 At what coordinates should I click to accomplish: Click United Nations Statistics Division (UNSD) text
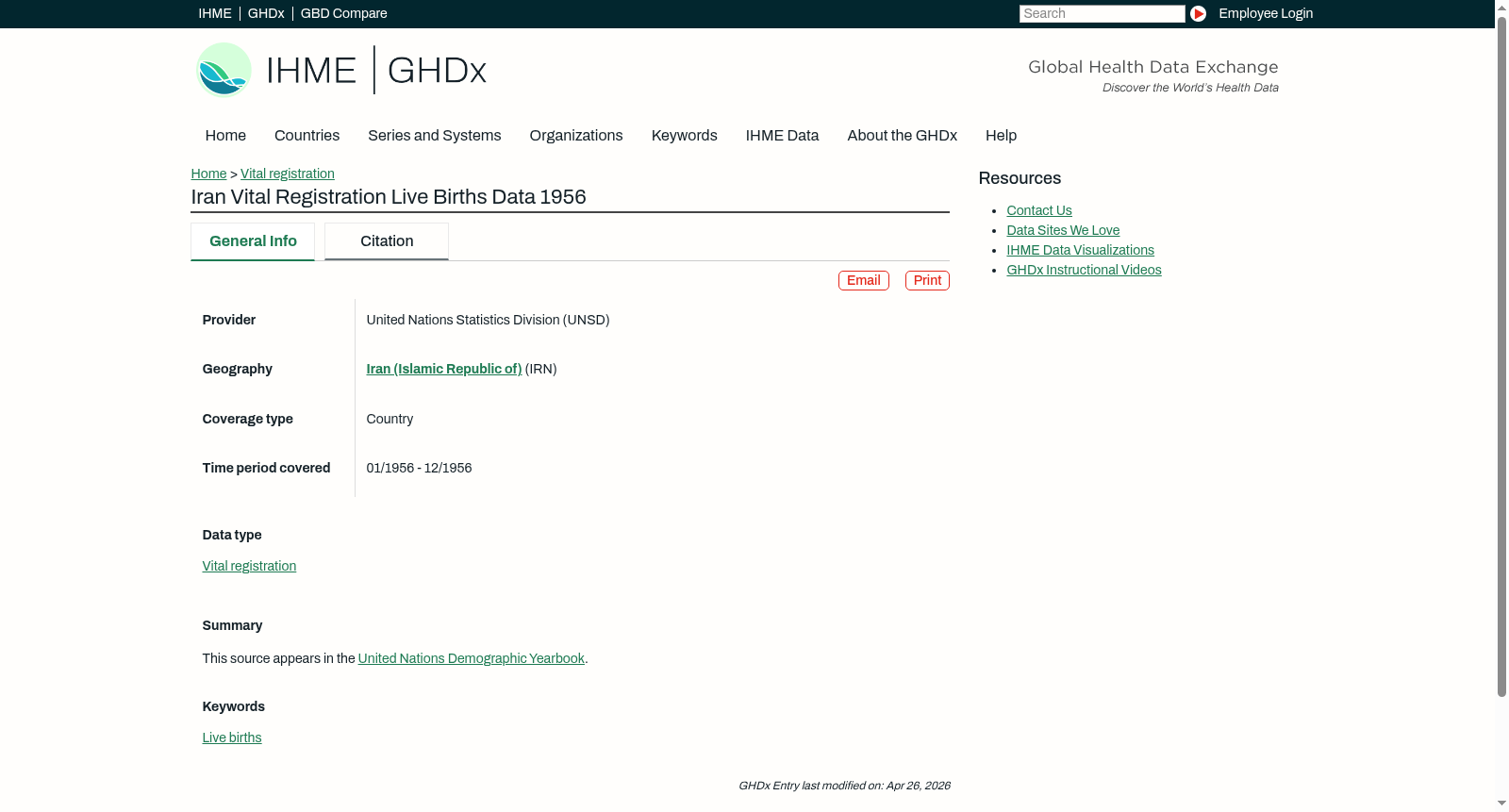pos(488,320)
